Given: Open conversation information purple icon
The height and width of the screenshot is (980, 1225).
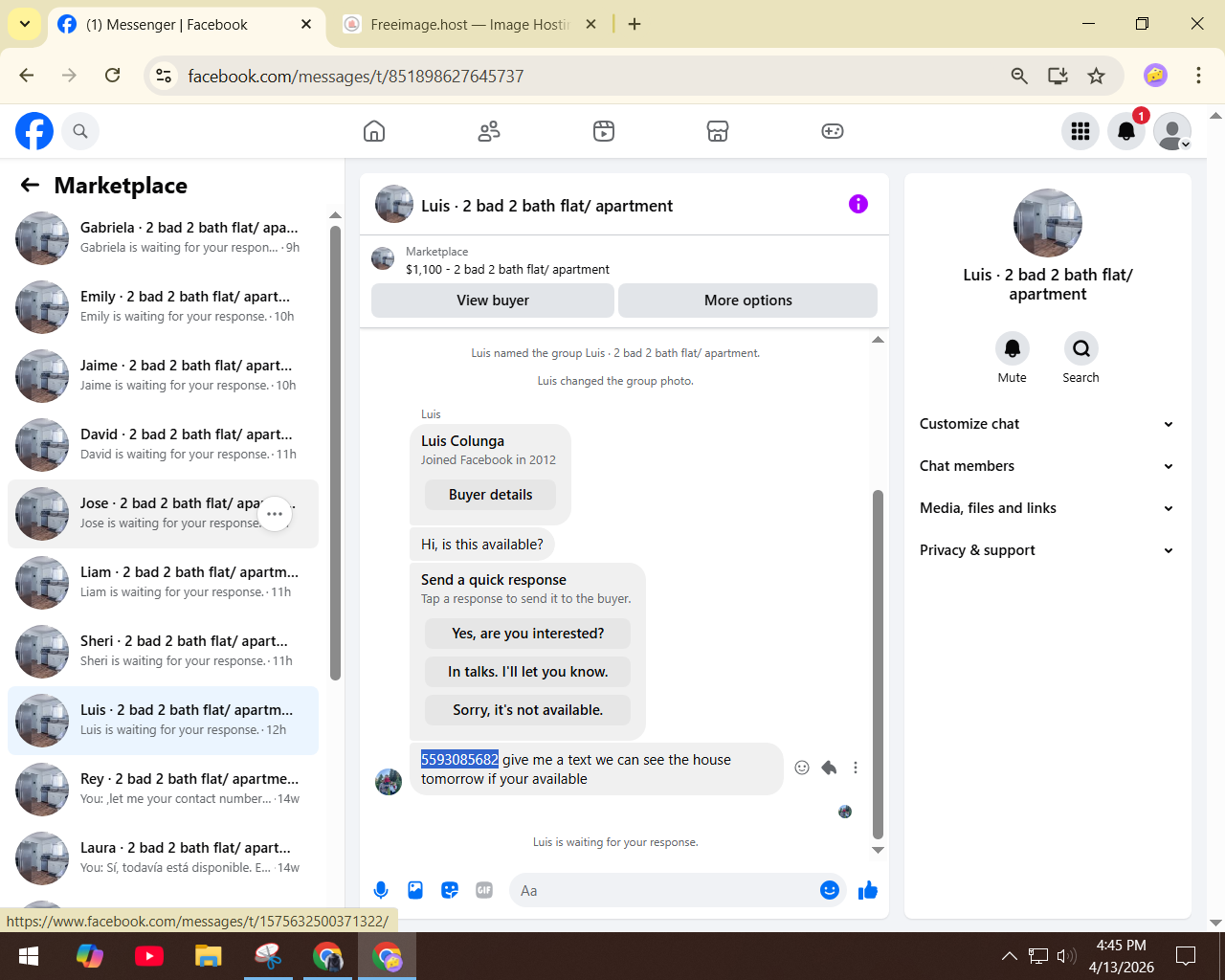Looking at the screenshot, I should [x=858, y=204].
